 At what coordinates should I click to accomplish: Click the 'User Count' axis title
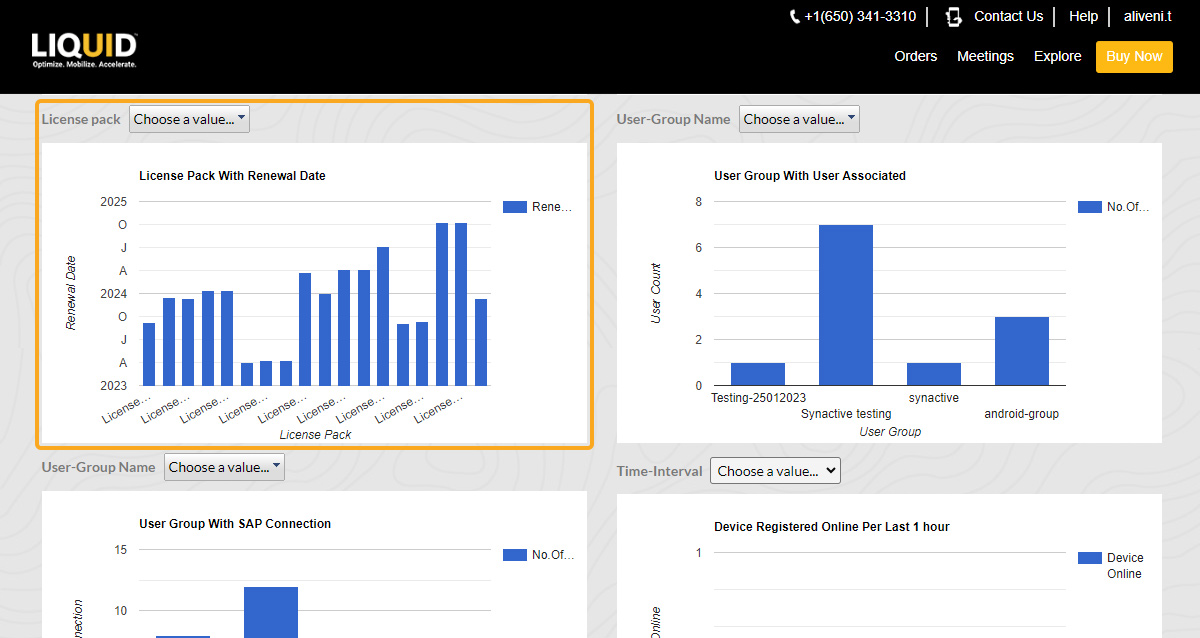coord(656,293)
